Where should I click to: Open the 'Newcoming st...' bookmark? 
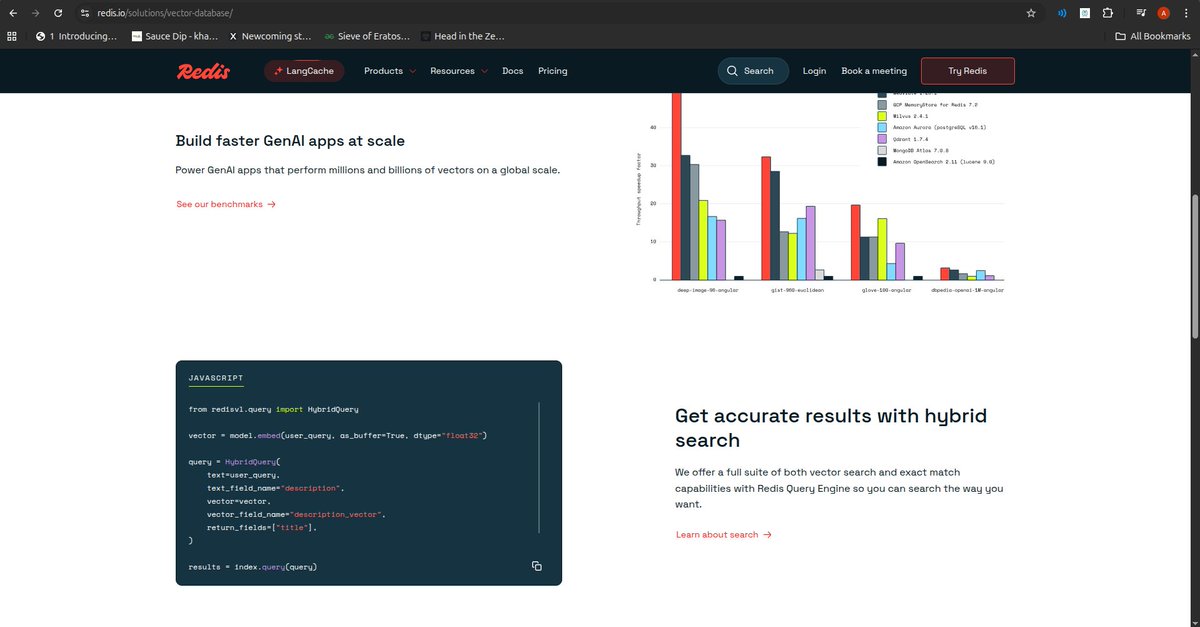pos(270,36)
